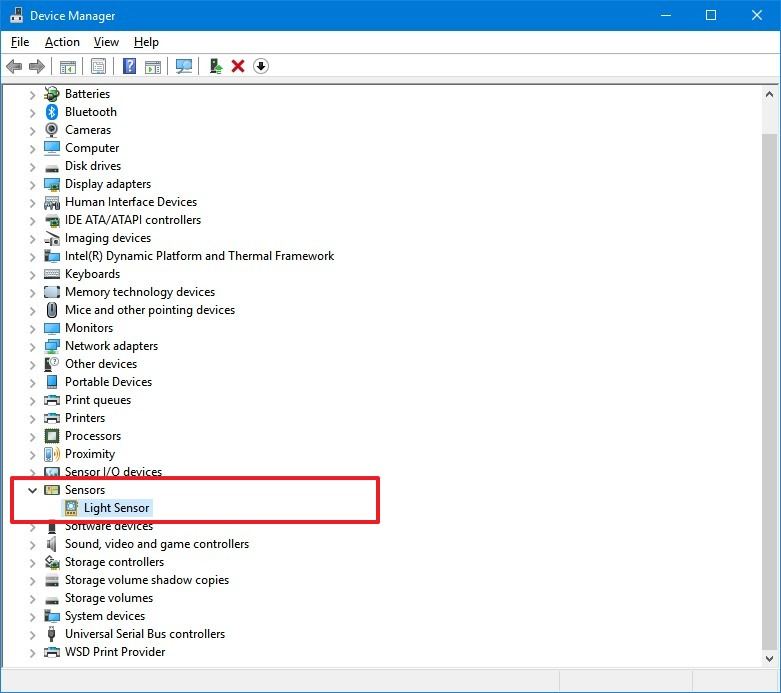Collapse the Sensors category

click(33, 490)
